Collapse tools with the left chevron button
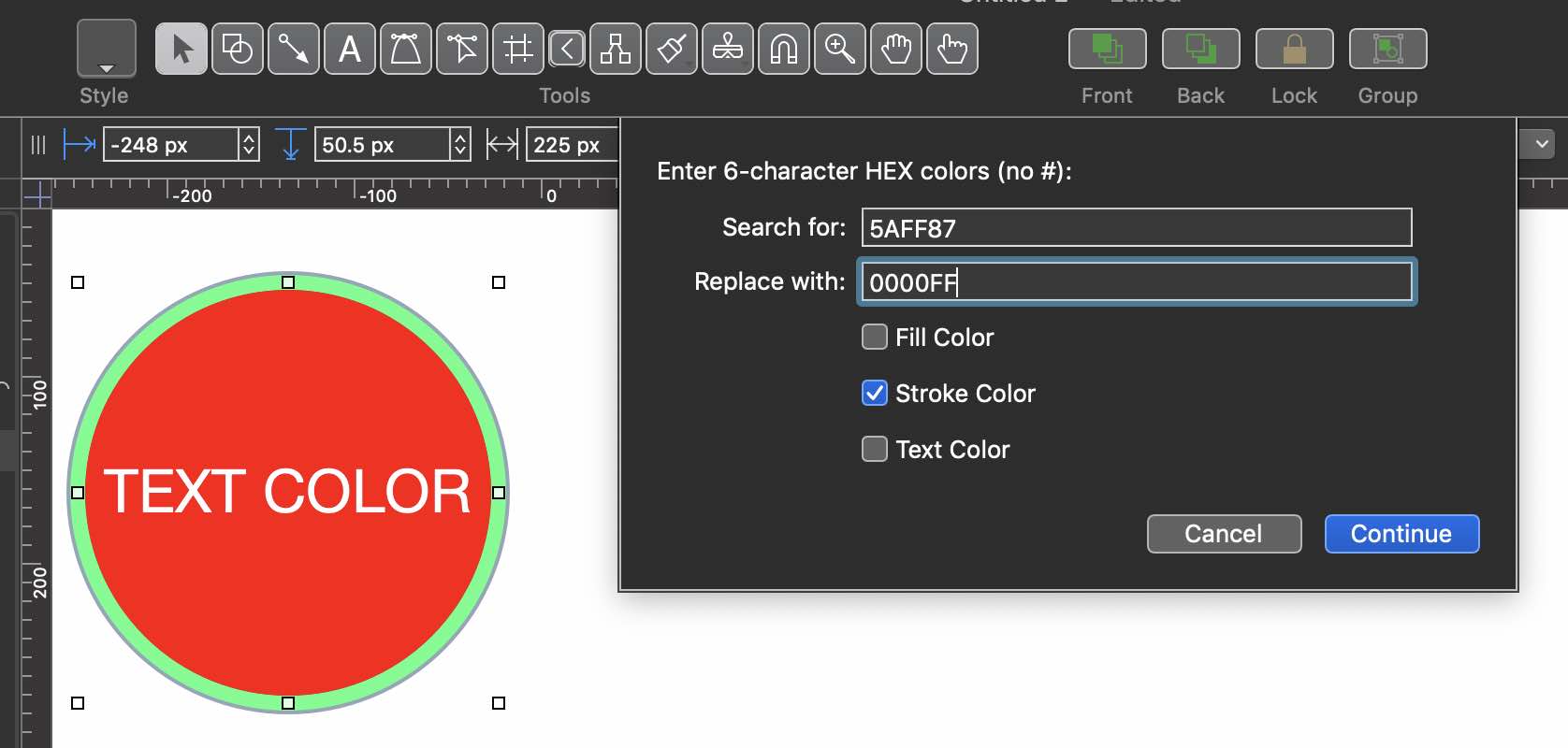The height and width of the screenshot is (748, 1568). click(567, 49)
